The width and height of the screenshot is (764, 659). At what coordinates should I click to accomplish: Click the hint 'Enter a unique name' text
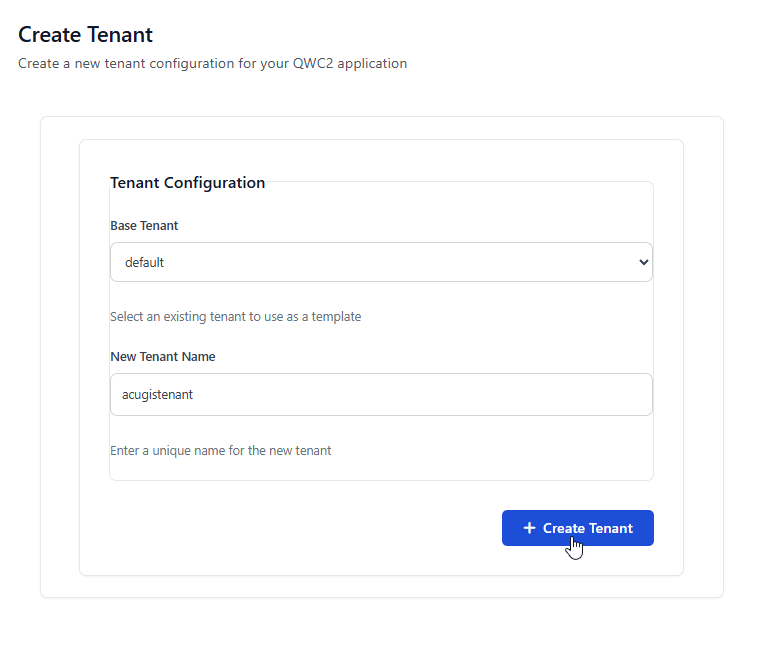click(x=220, y=451)
